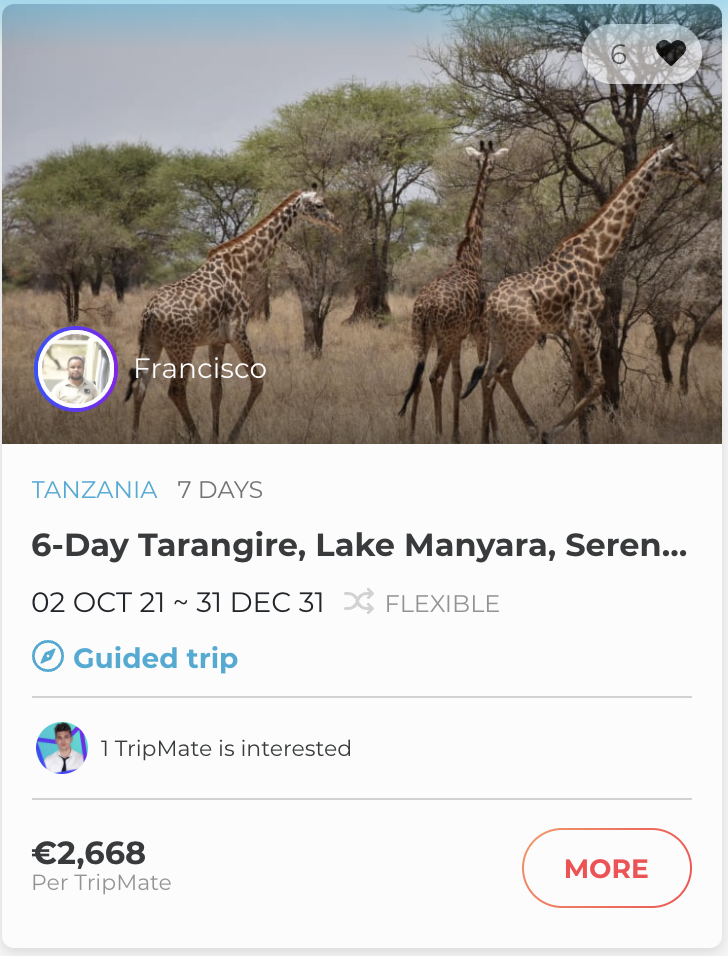This screenshot has height=956, width=728.
Task: Click the left giraffe in the cover photo
Action: 230,300
